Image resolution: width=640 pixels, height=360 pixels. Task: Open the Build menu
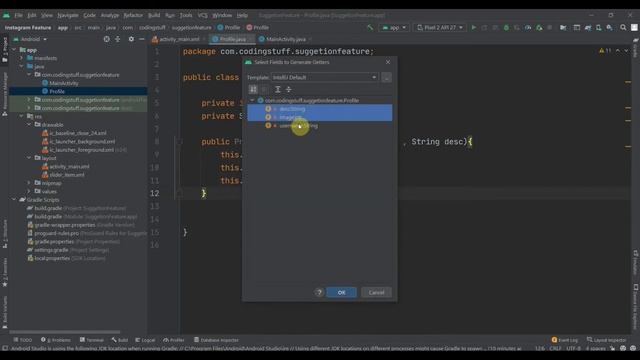click(x=154, y=15)
